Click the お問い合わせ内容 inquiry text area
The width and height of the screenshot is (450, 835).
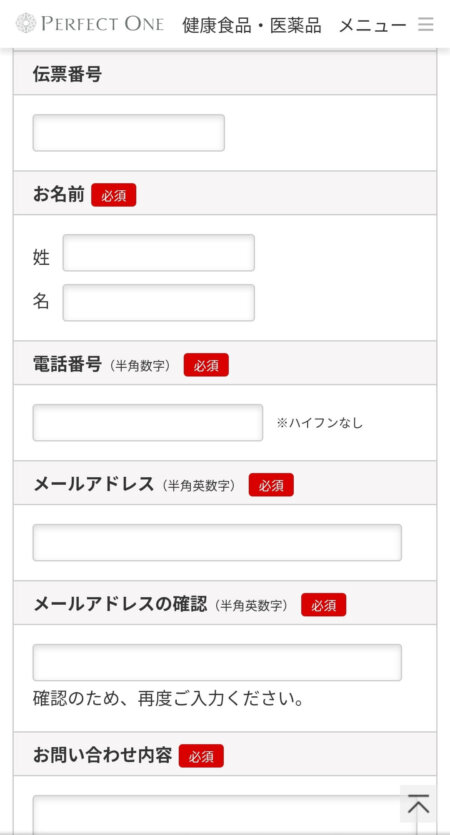point(217,815)
